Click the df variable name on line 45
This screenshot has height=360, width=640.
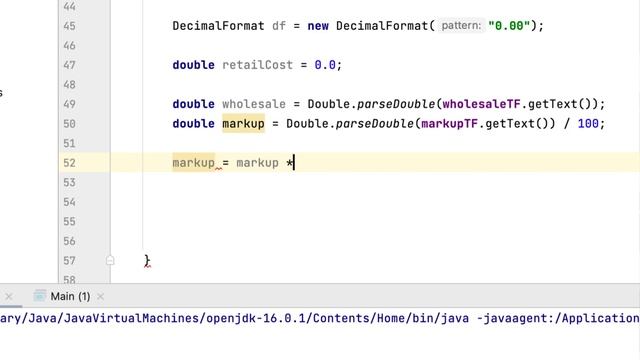279,26
